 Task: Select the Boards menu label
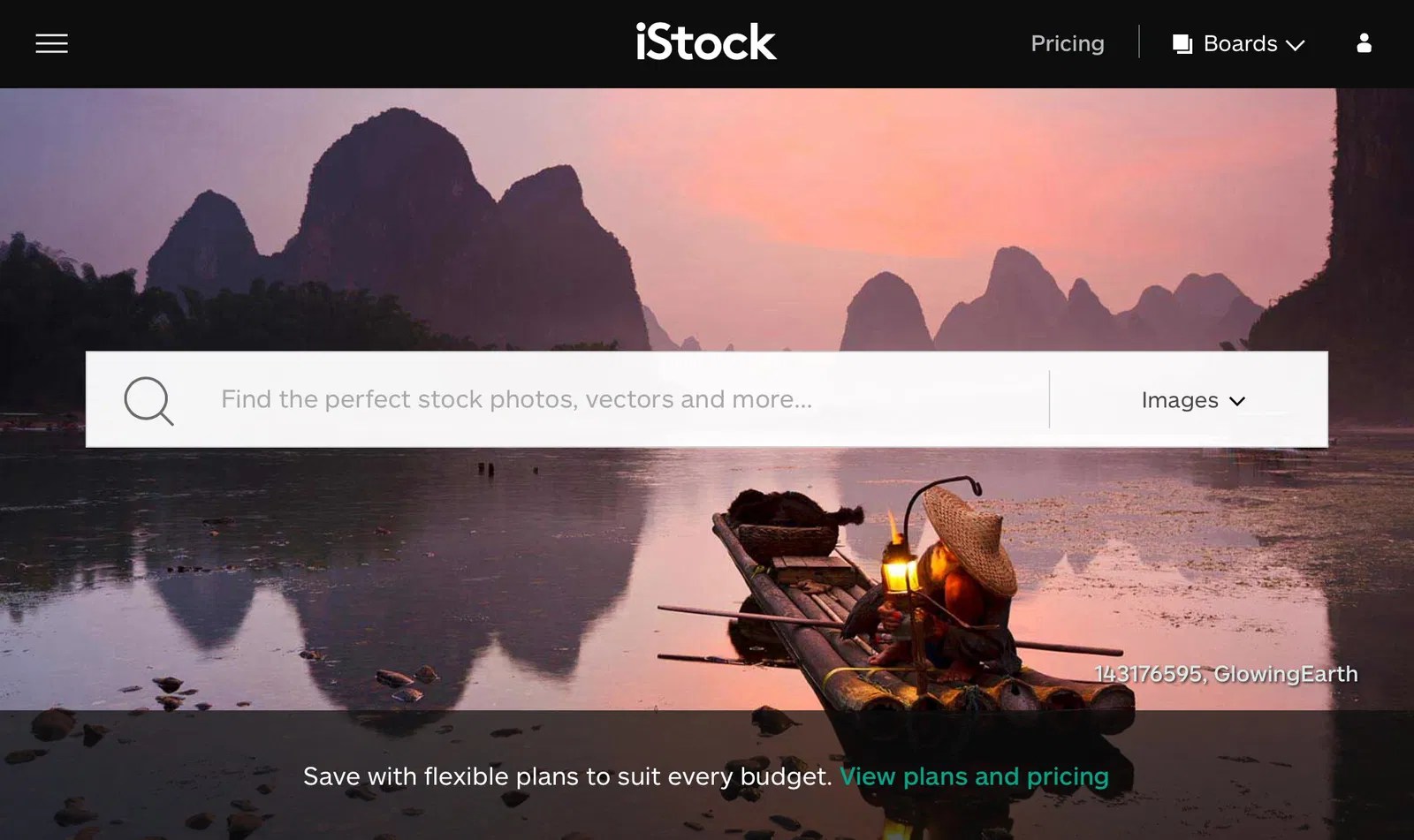pos(1240,43)
